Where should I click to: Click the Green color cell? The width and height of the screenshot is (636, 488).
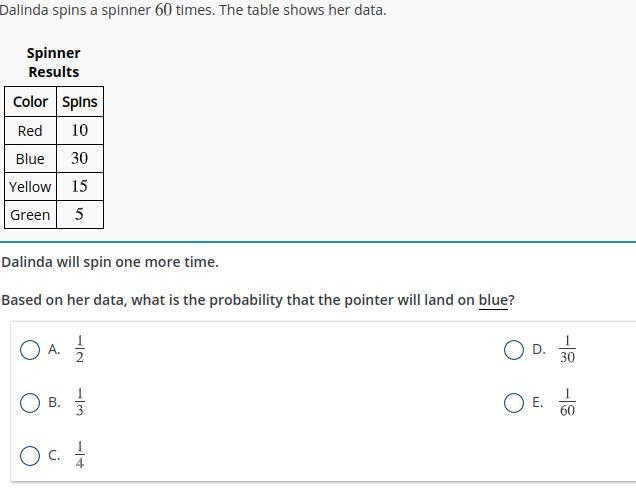point(30,215)
